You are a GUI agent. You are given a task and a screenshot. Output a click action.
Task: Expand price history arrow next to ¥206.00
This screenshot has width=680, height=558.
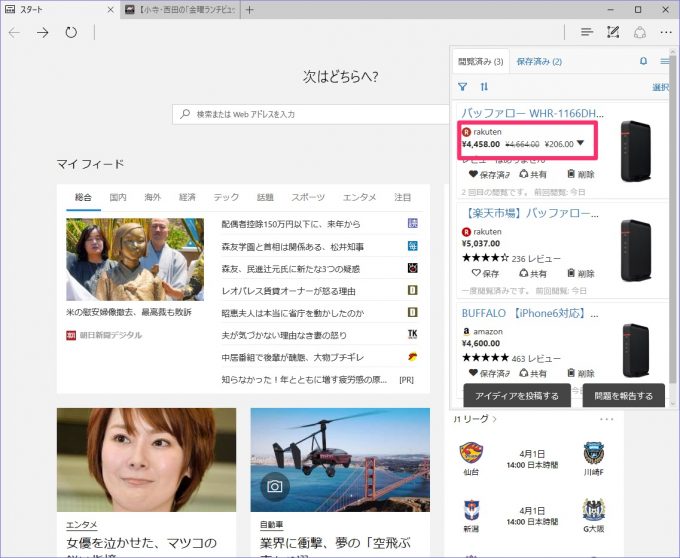coord(581,143)
